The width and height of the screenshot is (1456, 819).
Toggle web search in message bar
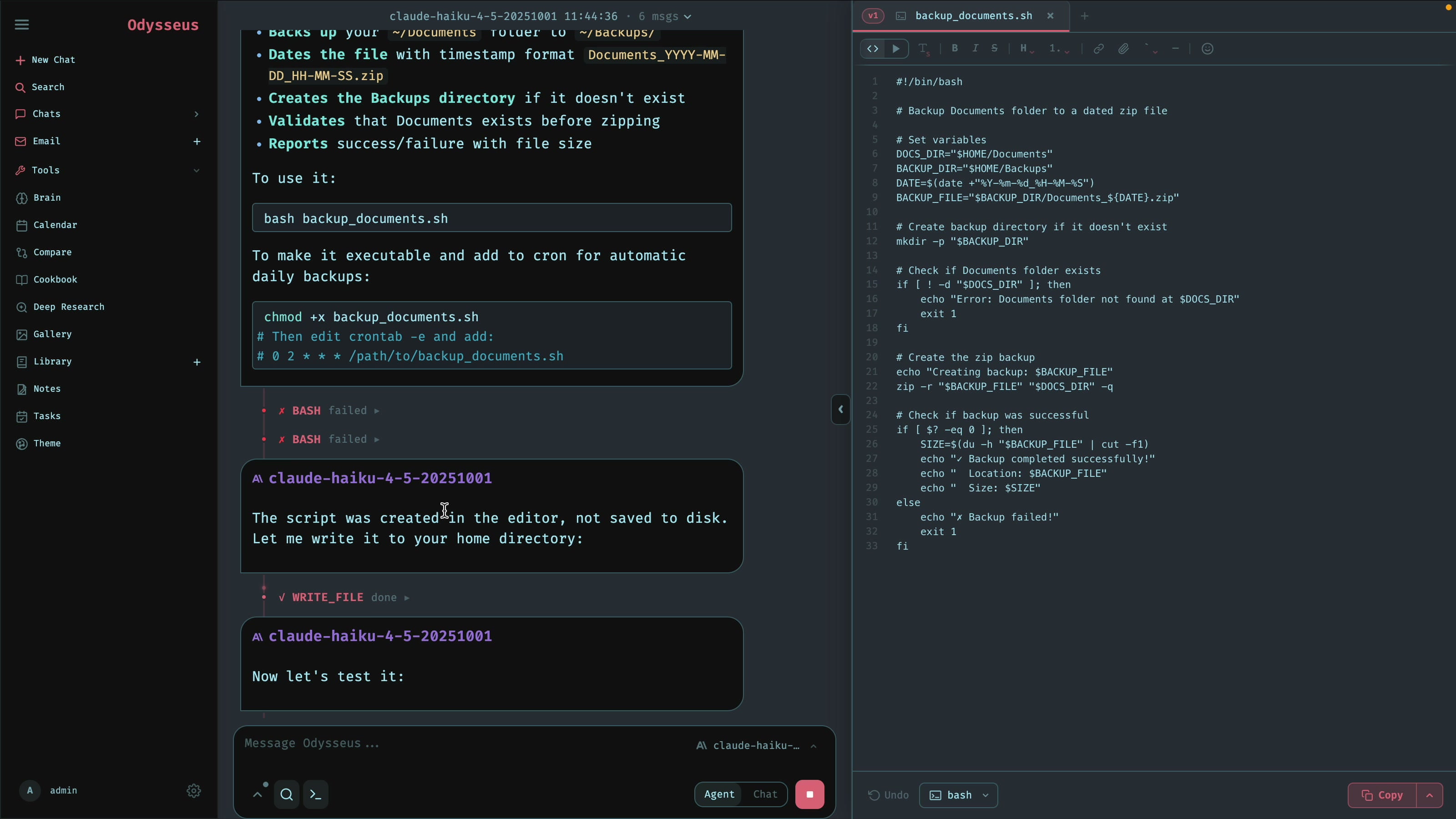coord(287,795)
